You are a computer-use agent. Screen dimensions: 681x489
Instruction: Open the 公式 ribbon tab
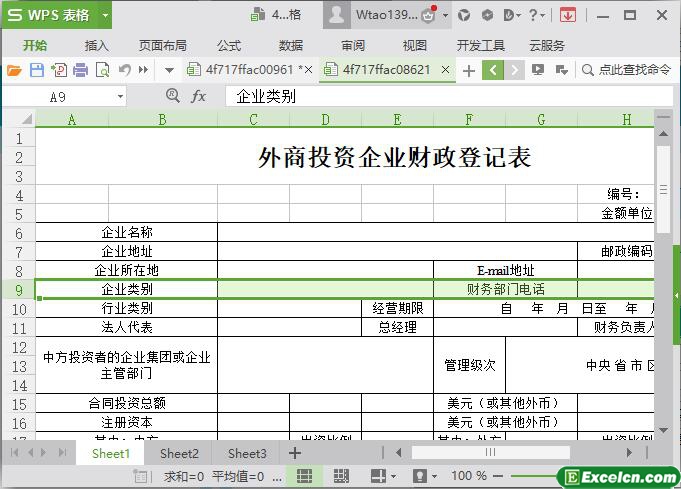point(229,45)
